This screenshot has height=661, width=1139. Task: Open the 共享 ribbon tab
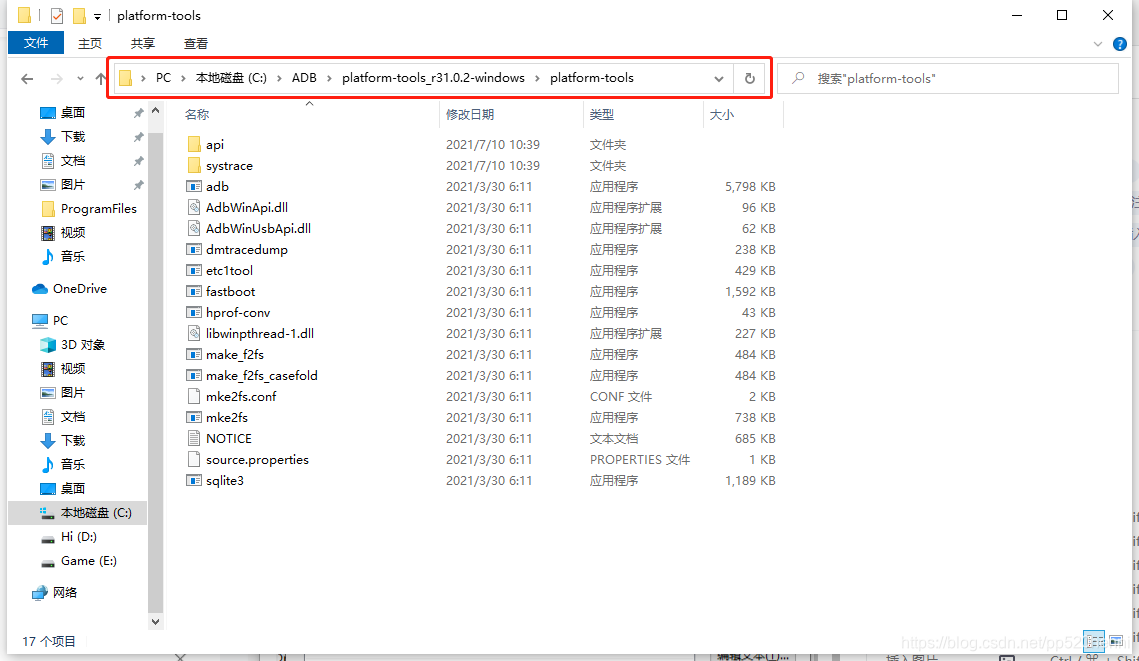143,44
